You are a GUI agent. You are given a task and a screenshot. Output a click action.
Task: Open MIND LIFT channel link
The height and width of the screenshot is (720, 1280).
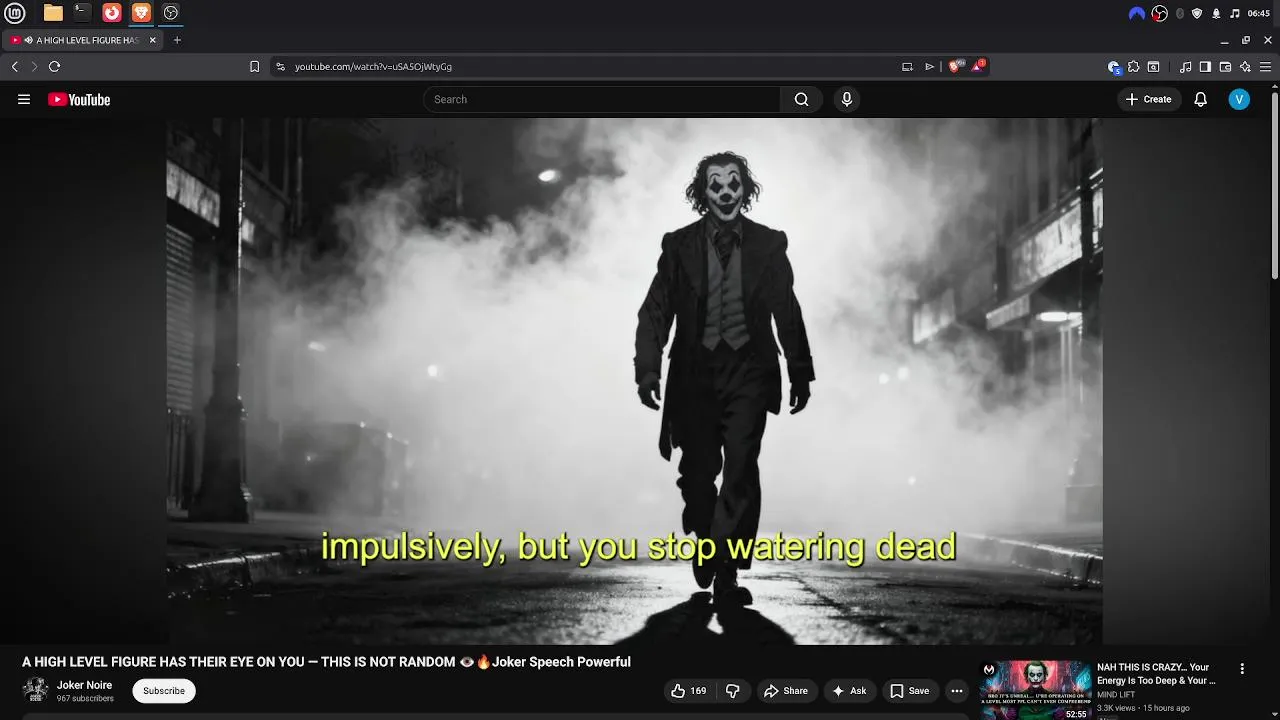click(x=1116, y=695)
